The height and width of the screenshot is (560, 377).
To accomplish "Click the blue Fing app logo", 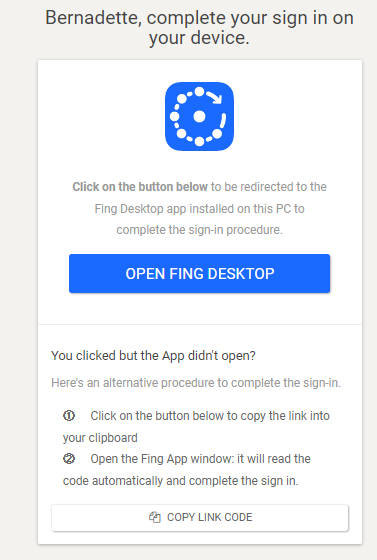I will (x=199, y=116).
